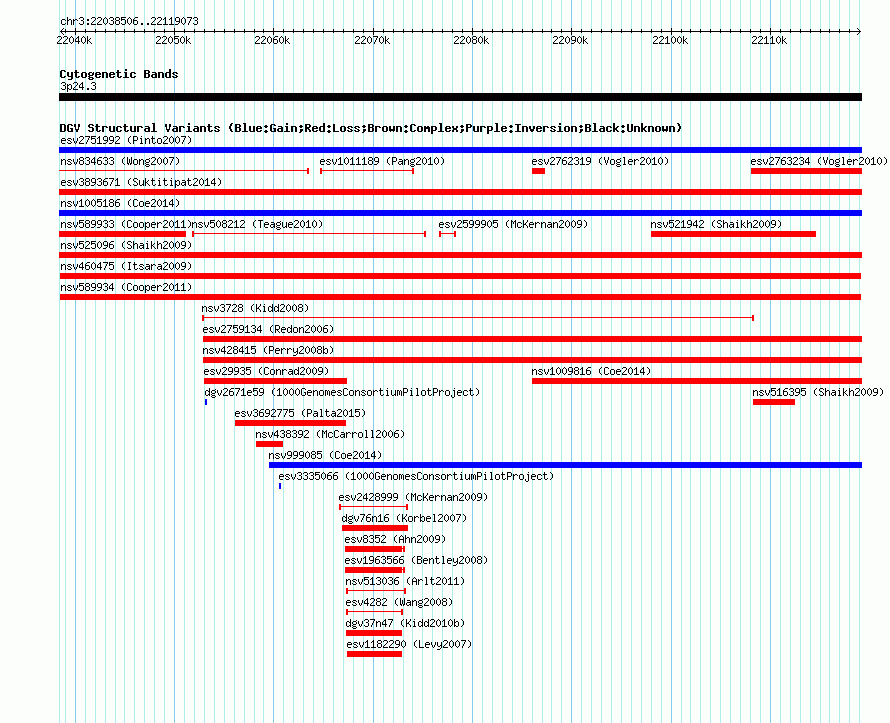Screen dimensions: 890x723
Task: Click the esv2751992 (Pinto2007) variant label
Action: [126, 140]
